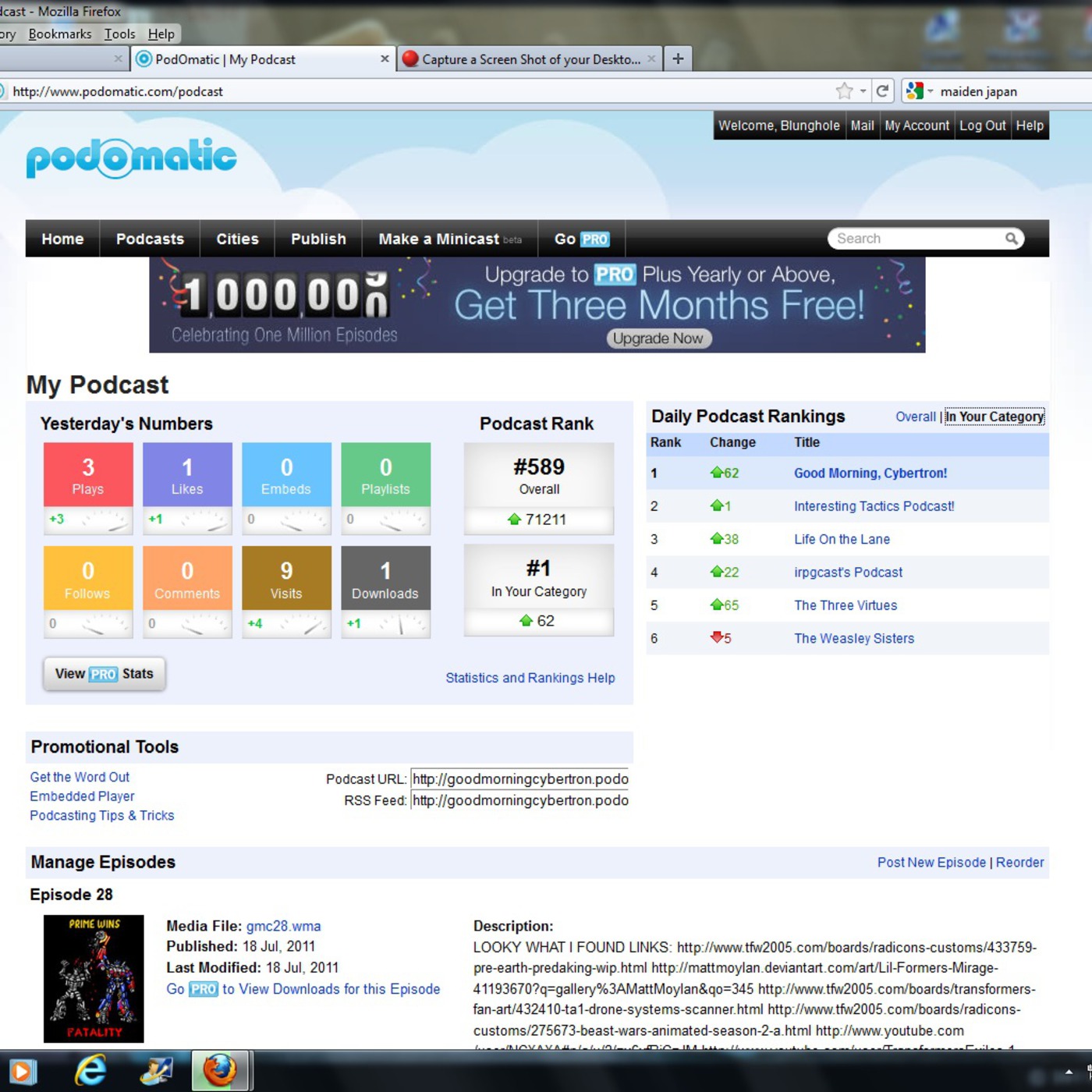This screenshot has height=1092, width=1092.
Task: Click Go PRO to View Downloads link
Action: pyautogui.click(x=303, y=989)
